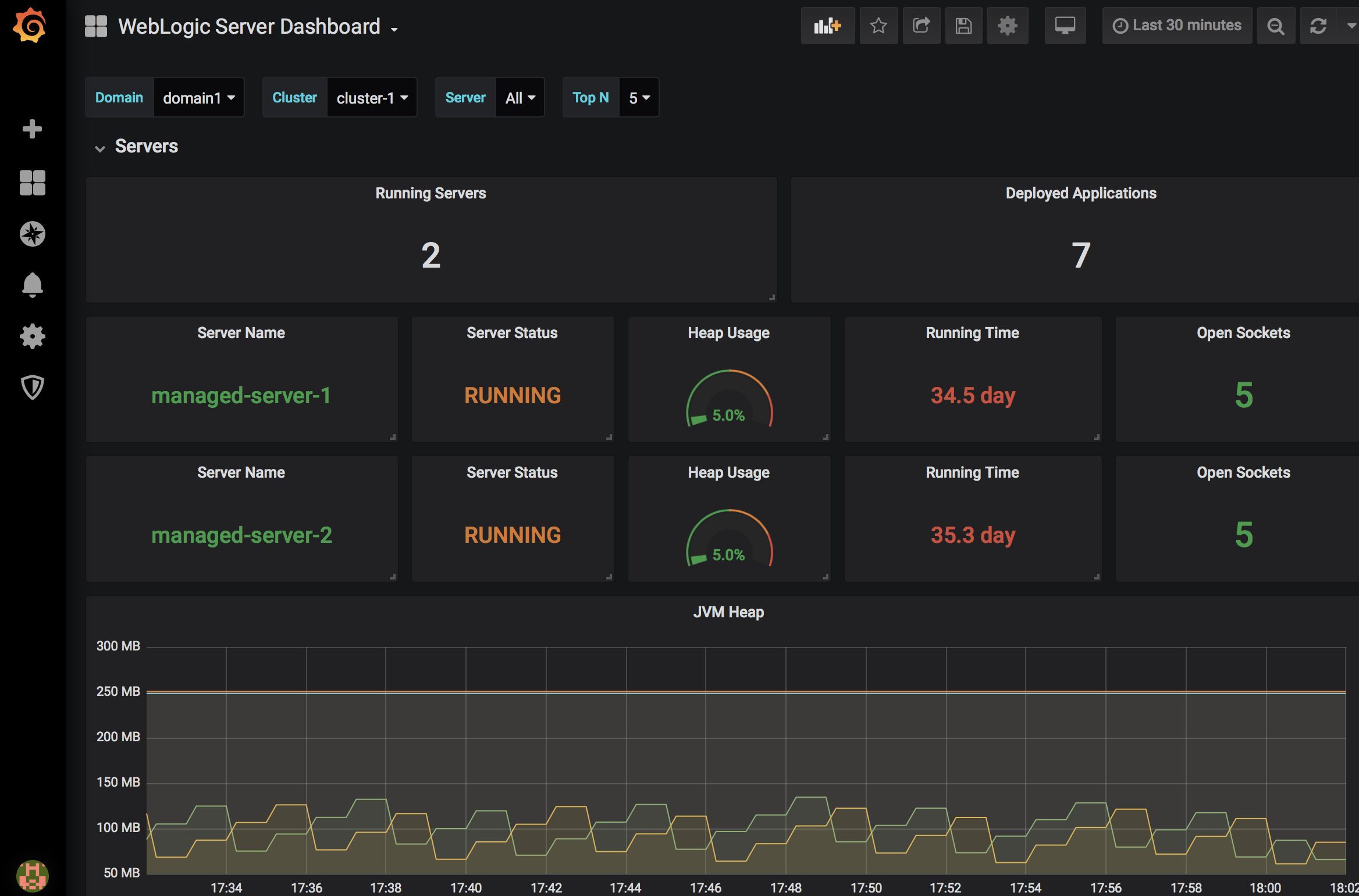
Task: Open the Last 30 minutes time picker
Action: point(1177,26)
